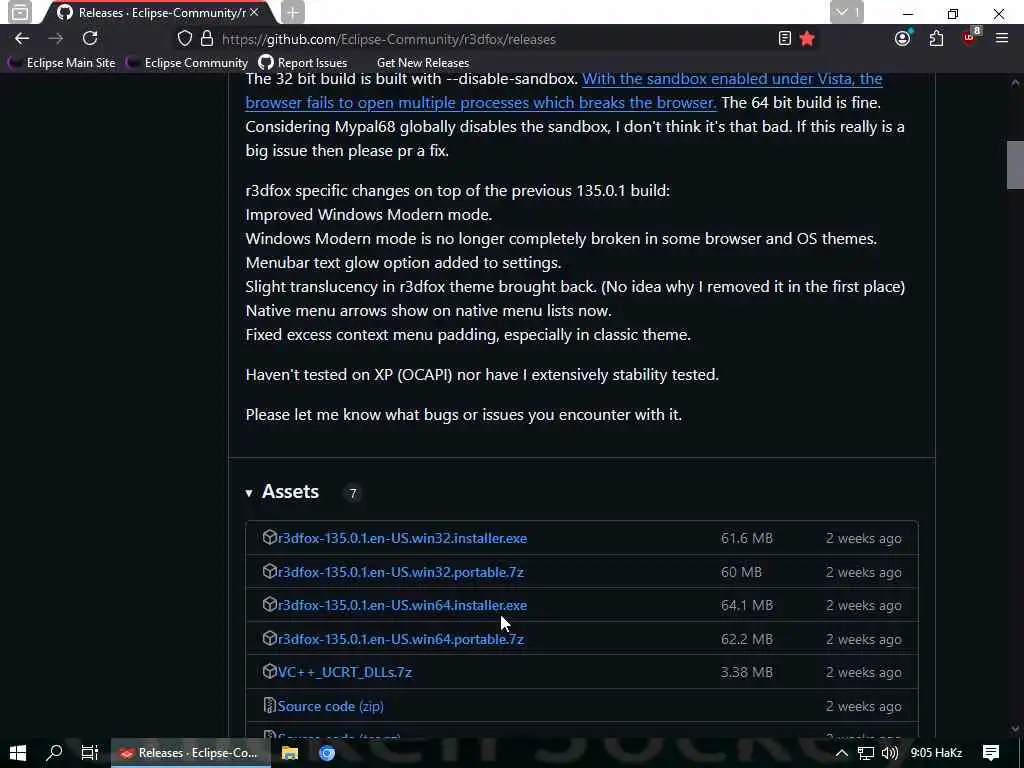
Task: Download r3dfox win64.portable.7z
Action: click(400, 639)
